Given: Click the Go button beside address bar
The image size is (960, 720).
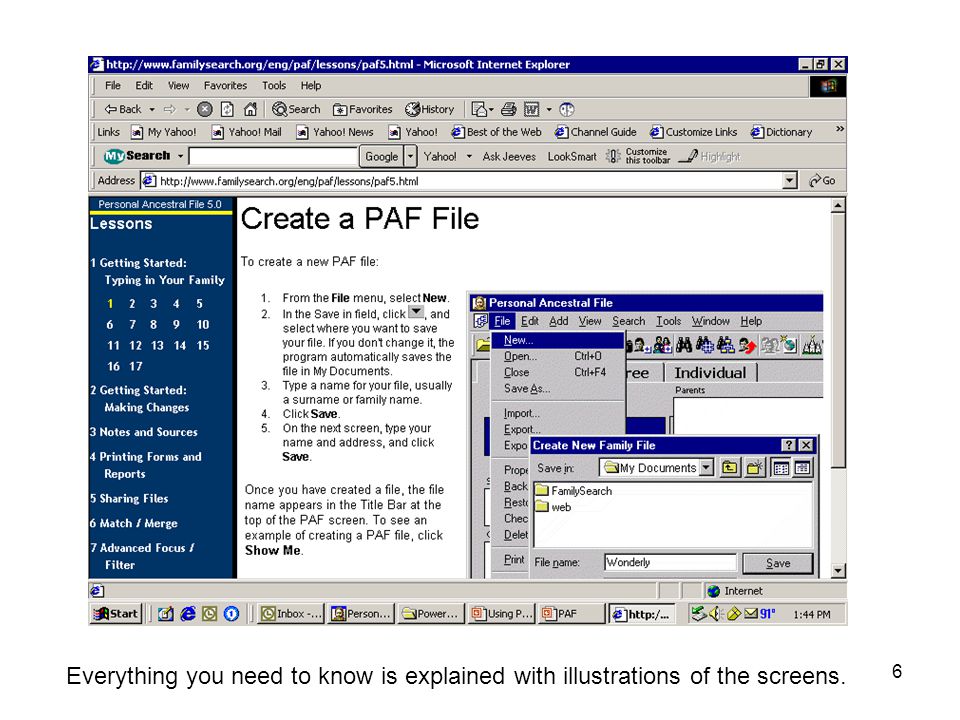Looking at the screenshot, I should point(822,181).
